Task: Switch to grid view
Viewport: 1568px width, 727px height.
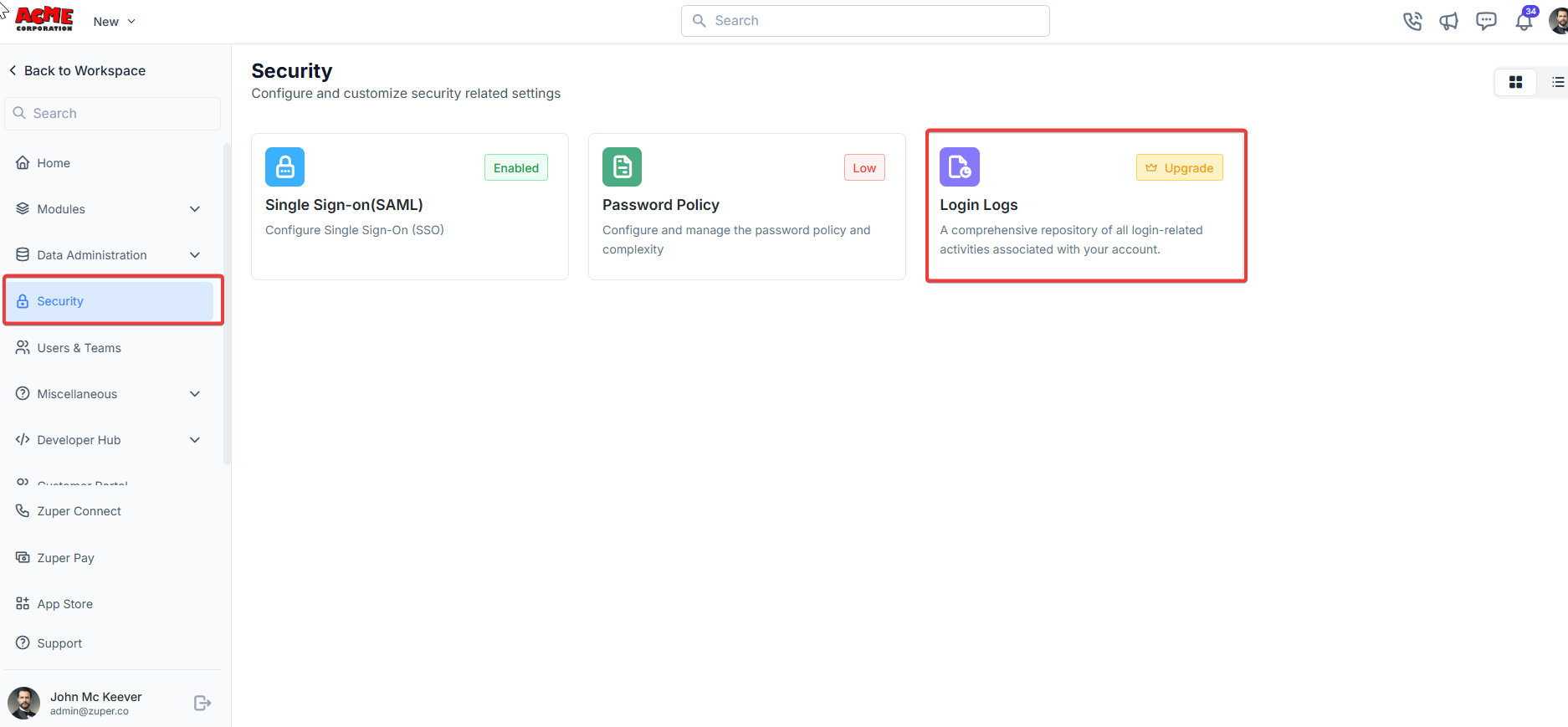Action: 1515,82
